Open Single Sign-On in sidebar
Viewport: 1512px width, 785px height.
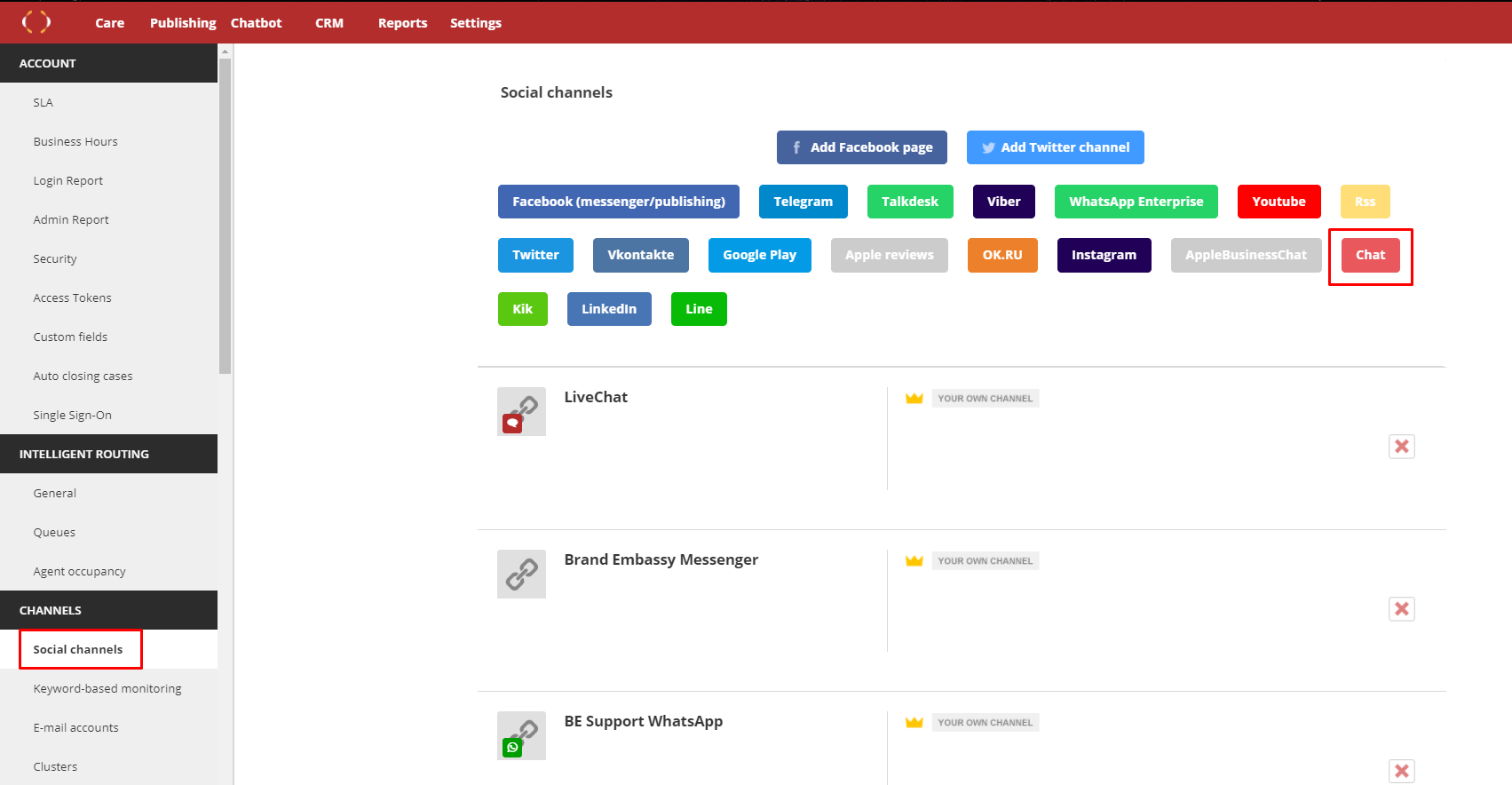(x=108, y=415)
